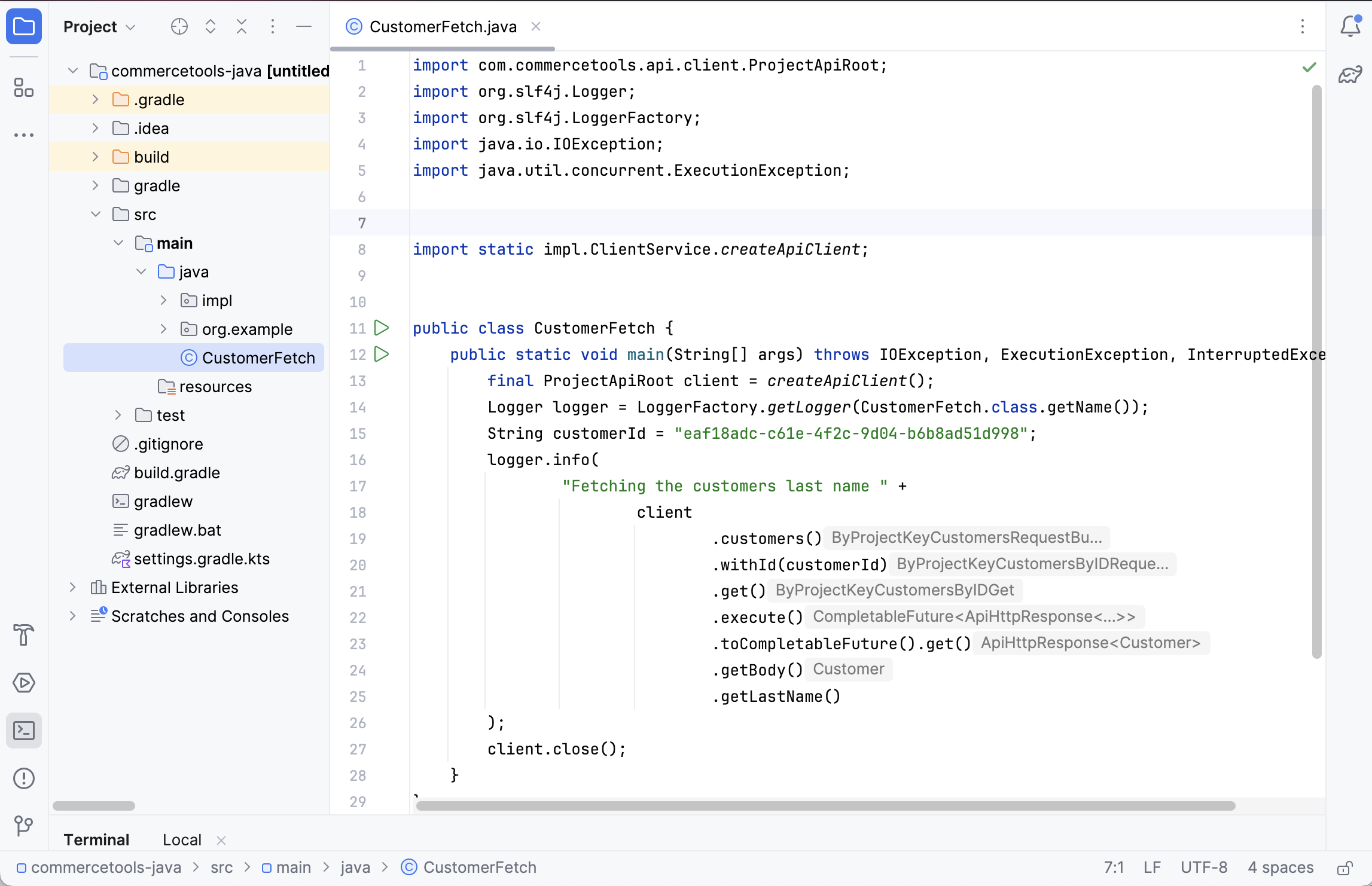Screen dimensions: 1372x886
Task: Open the Structure tool window icon
Action: [x=24, y=88]
